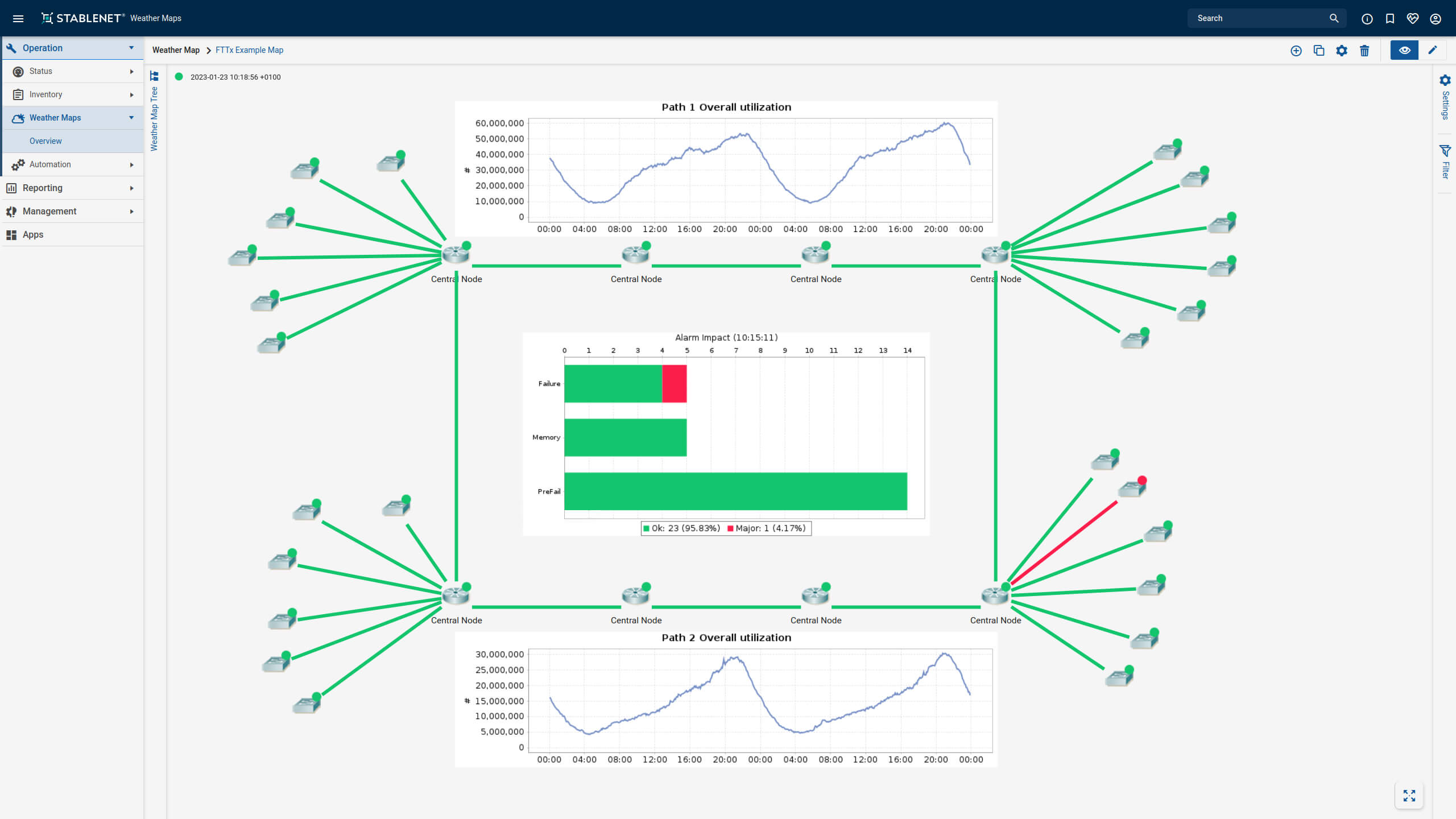The image size is (1456, 819).
Task: Select the bottom-left Central Node router
Action: [x=456, y=595]
